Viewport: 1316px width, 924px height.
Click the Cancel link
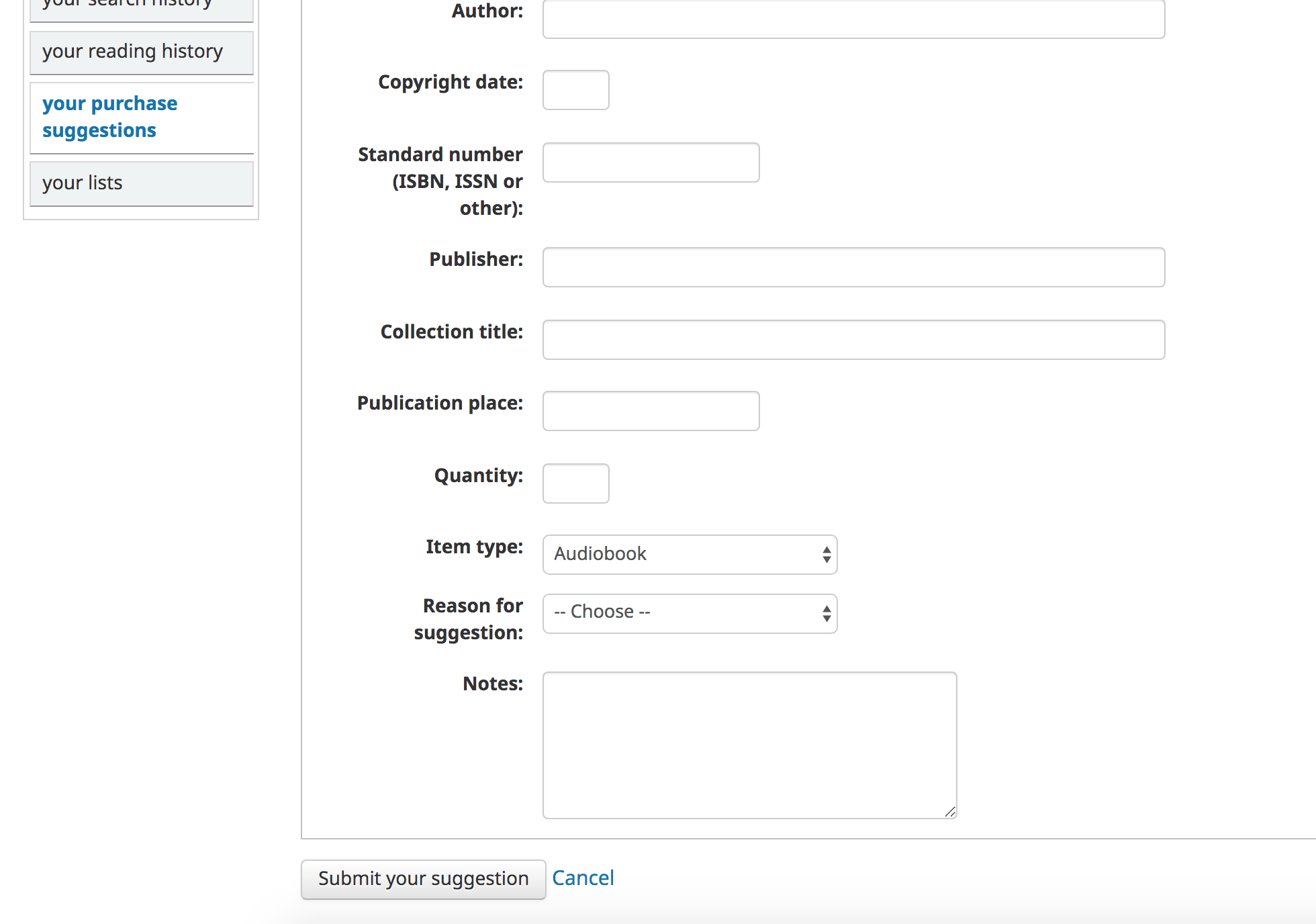click(x=582, y=878)
